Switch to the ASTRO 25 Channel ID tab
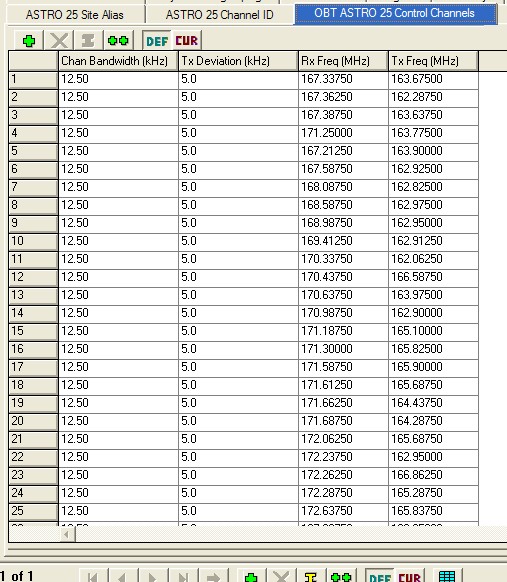The width and height of the screenshot is (507, 582). (220, 14)
